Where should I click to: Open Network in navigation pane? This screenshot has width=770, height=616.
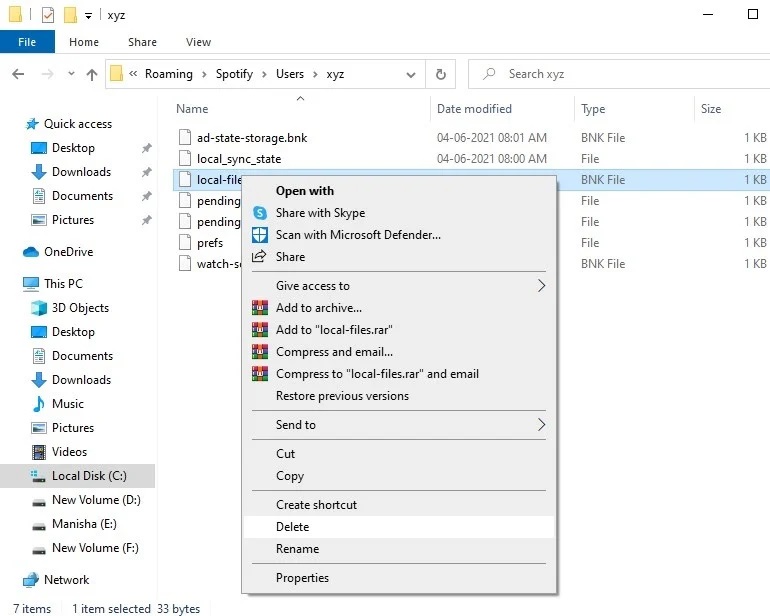[66, 580]
